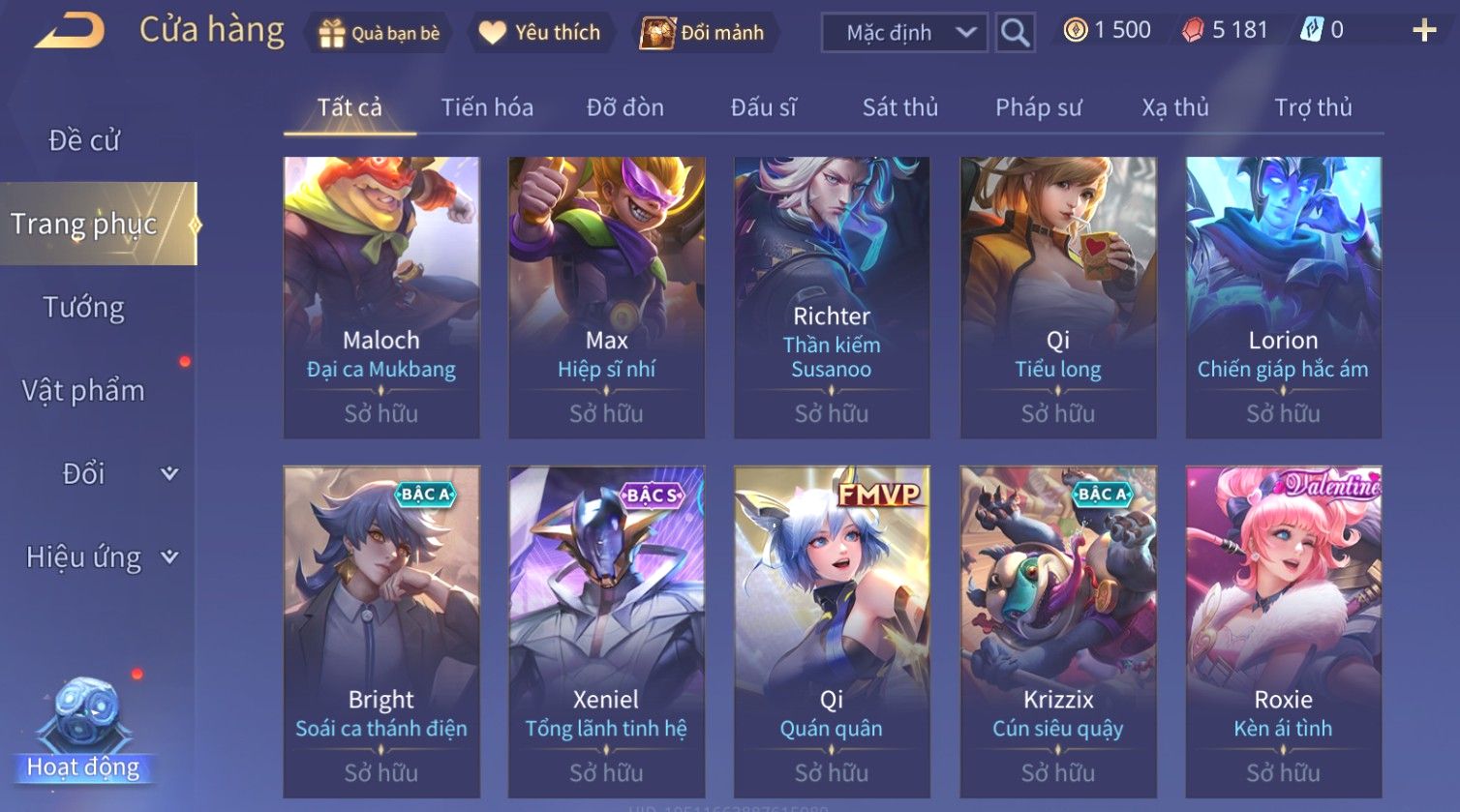Tap the plus icon to add currency
This screenshot has width=1460, height=812.
1424,31
